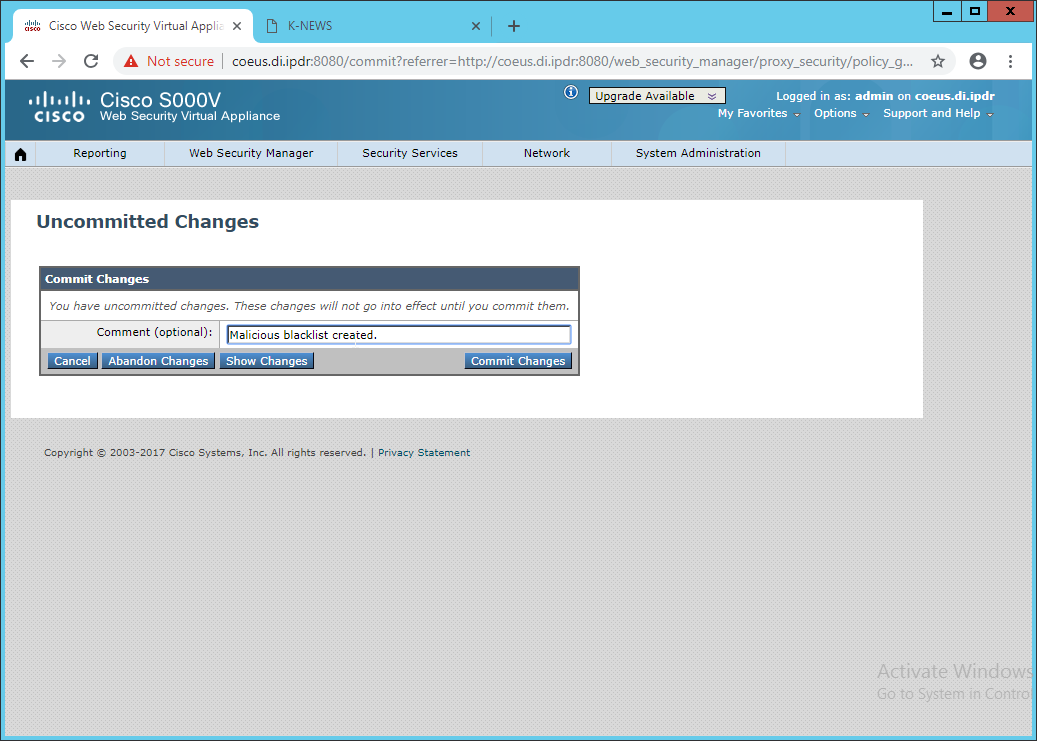Open the Security Services menu
Image resolution: width=1037 pixels, height=741 pixels.
click(x=410, y=153)
